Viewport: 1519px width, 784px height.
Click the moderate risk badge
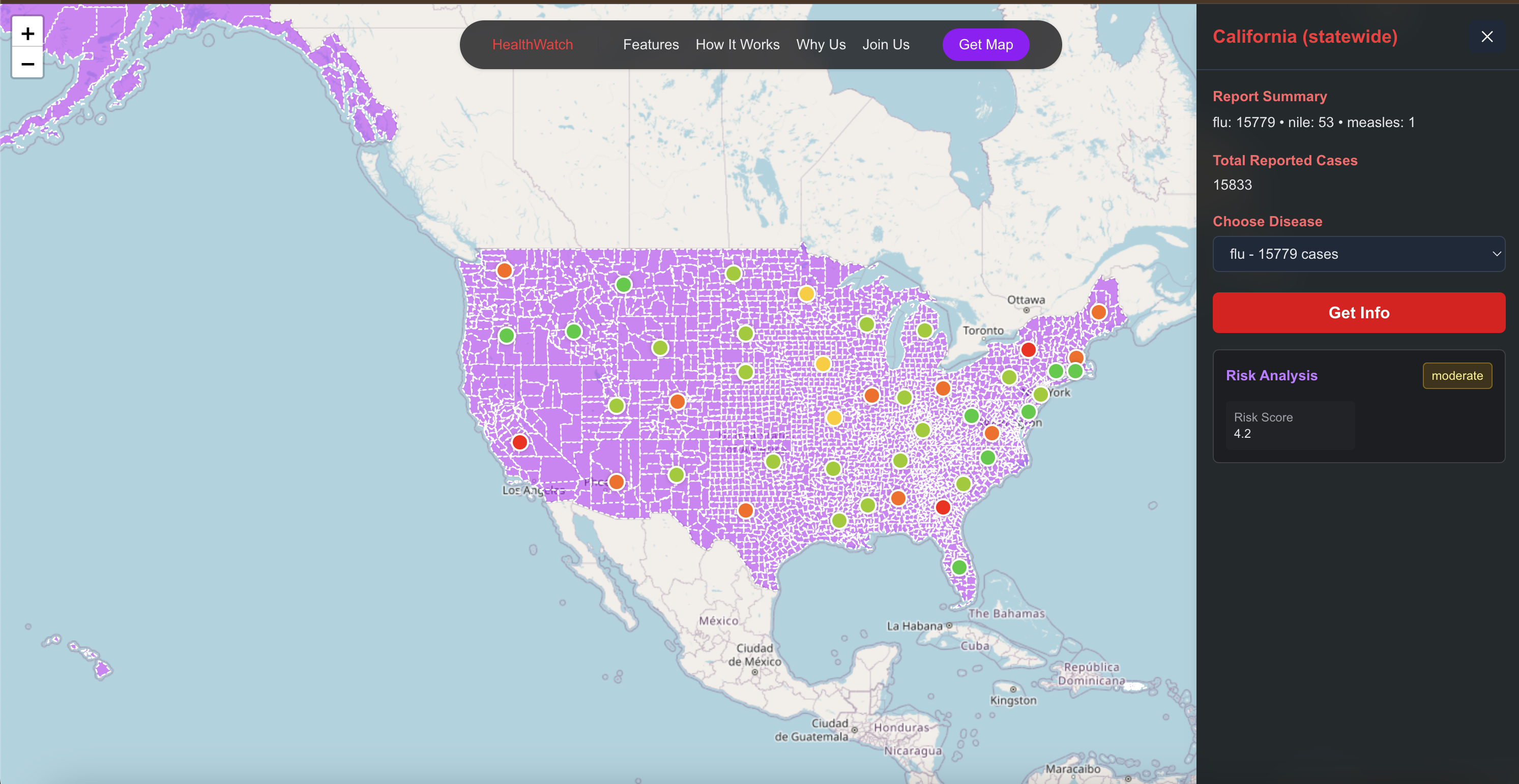(1456, 376)
